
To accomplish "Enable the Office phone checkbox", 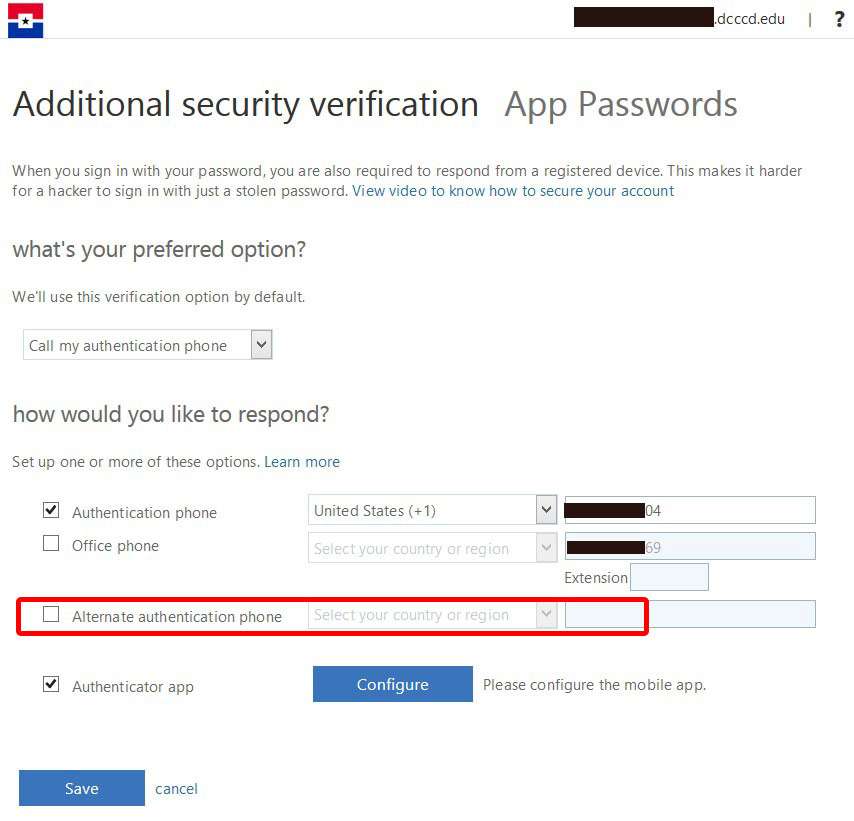I will [x=50, y=544].
